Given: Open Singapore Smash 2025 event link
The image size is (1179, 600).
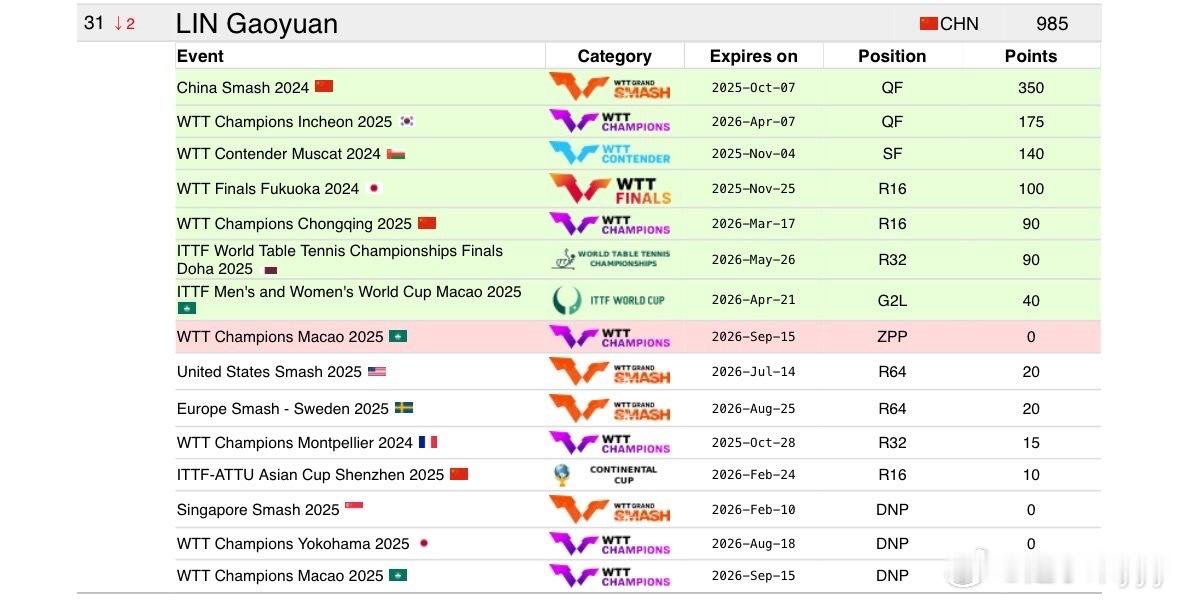Looking at the screenshot, I should pos(258,510).
